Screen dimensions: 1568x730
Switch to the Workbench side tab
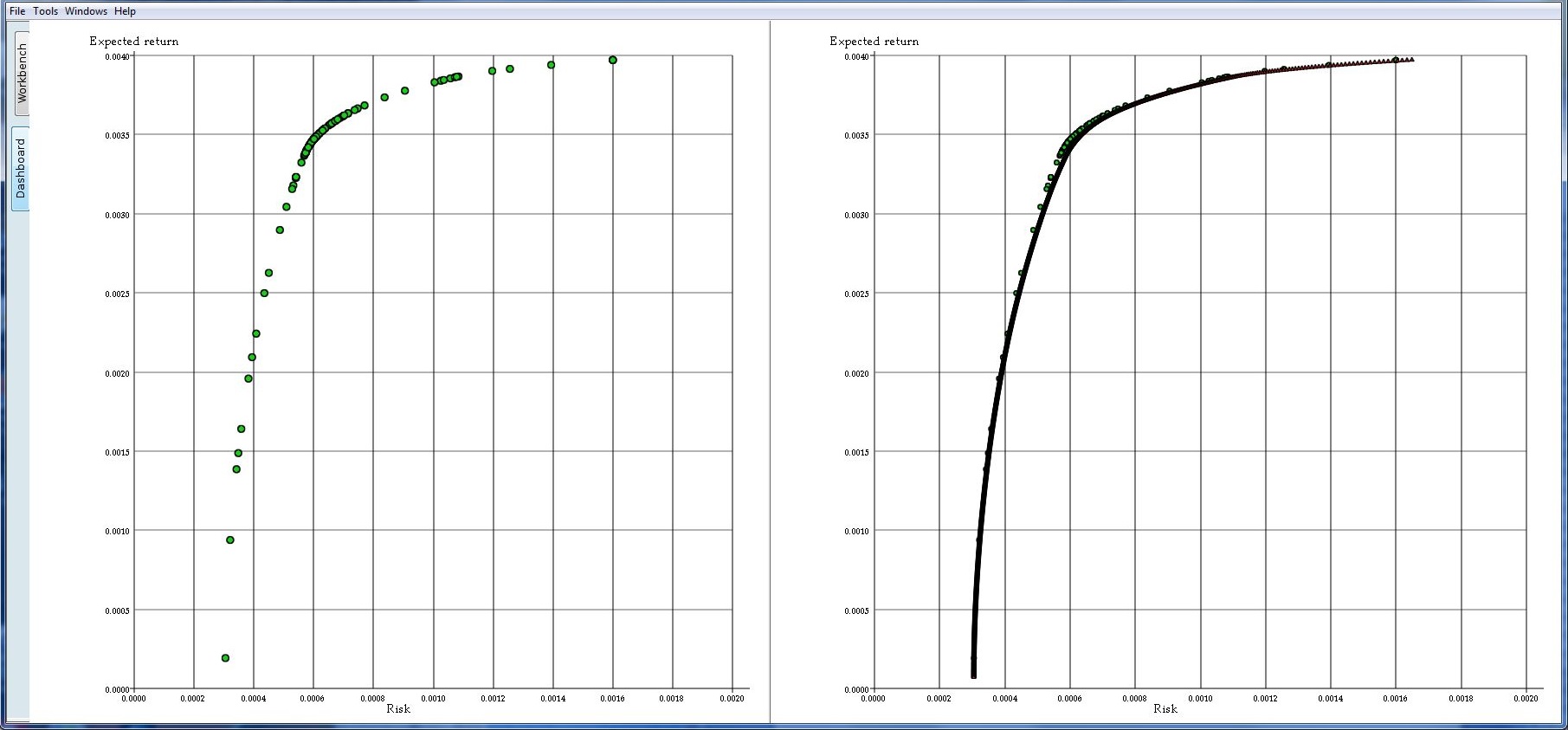click(x=22, y=74)
